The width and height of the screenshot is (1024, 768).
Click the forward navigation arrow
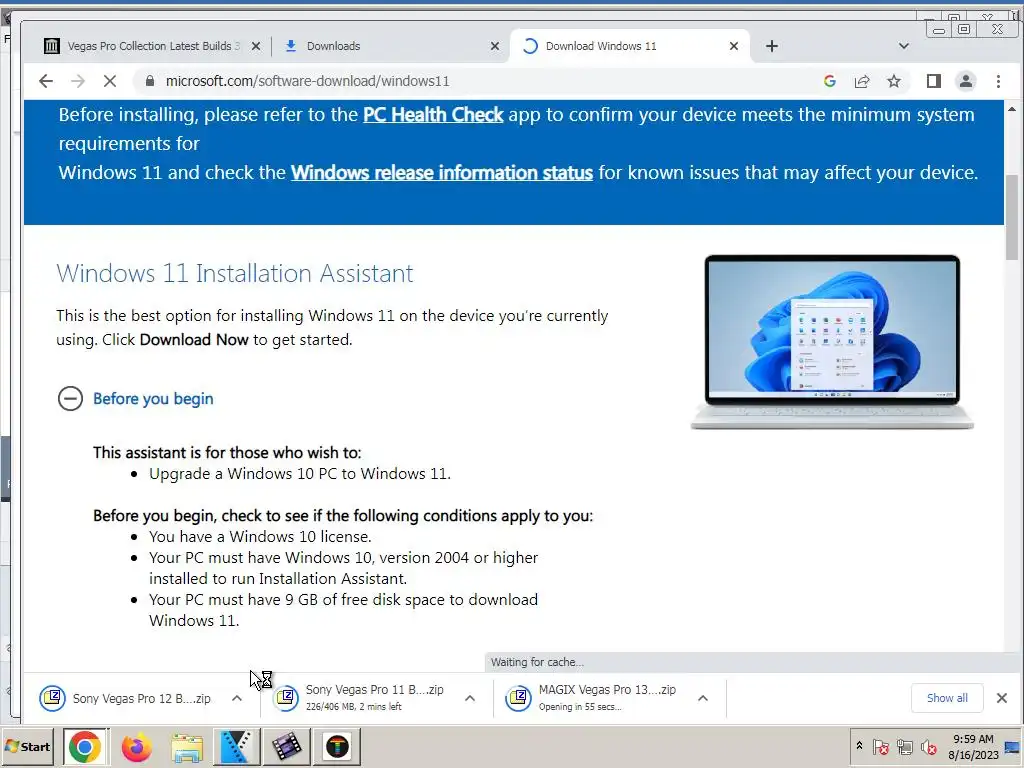click(x=78, y=81)
